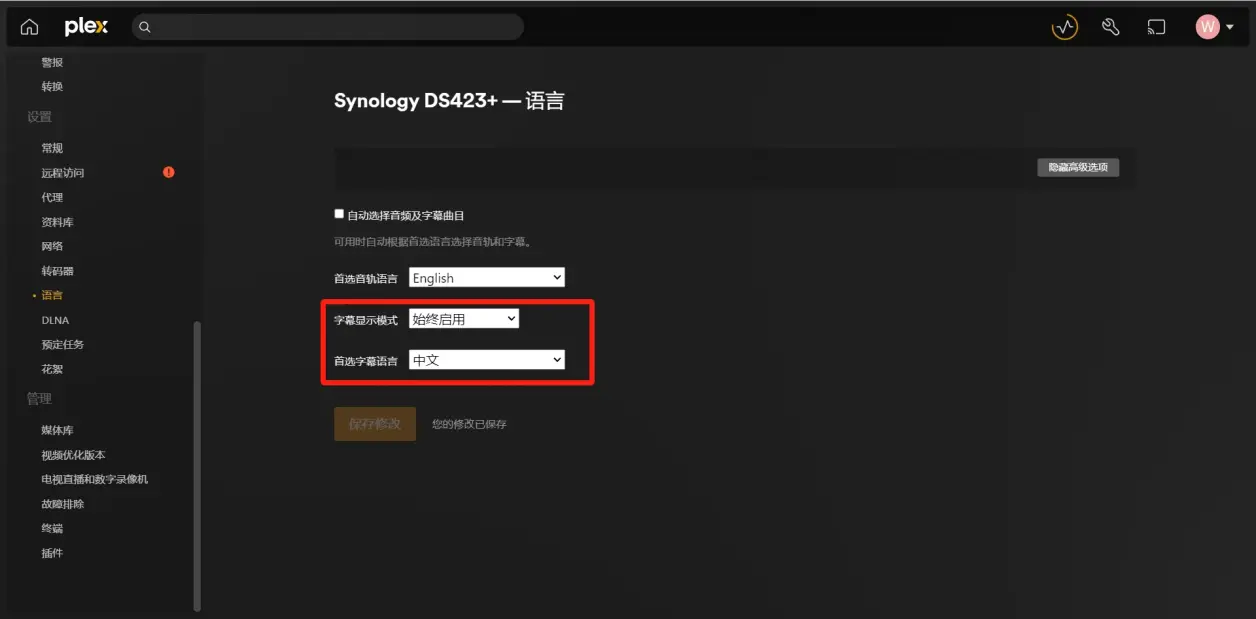This screenshot has height=619, width=1256.
Task: Open DLNA settings in the sidebar
Action: 55,320
